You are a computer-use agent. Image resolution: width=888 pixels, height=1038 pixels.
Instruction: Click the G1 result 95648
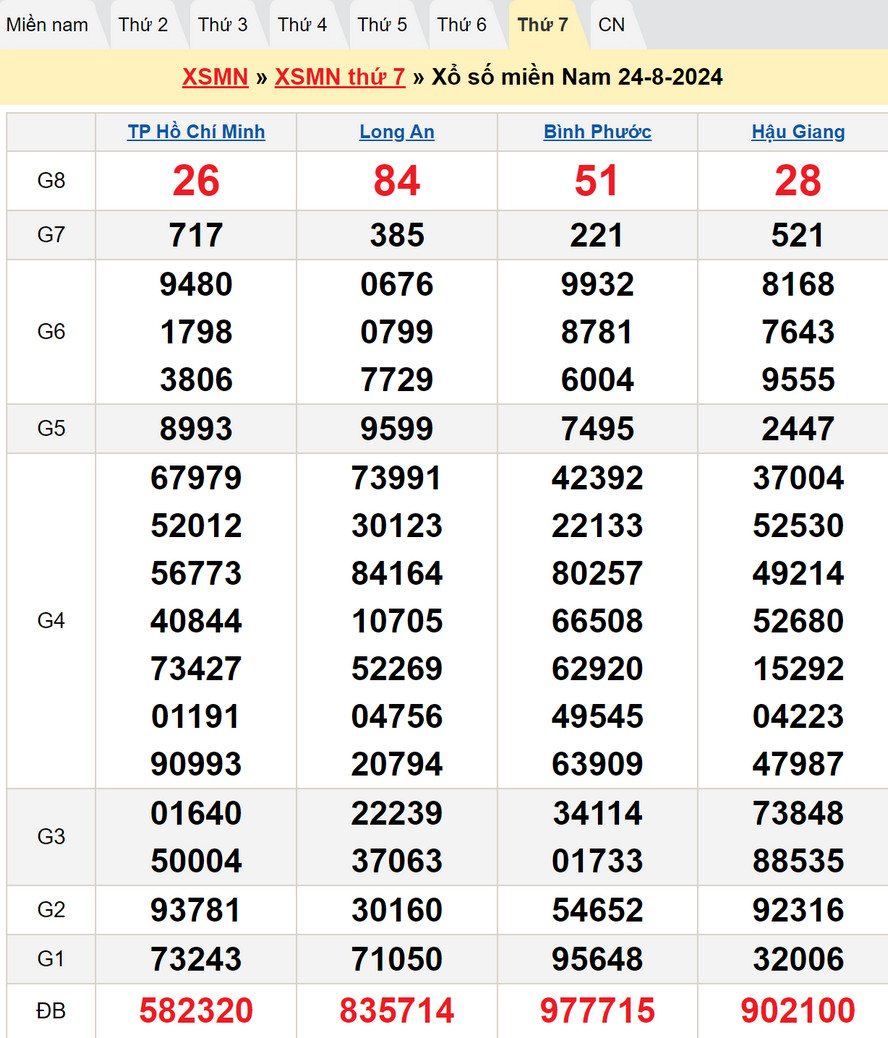[x=597, y=959]
